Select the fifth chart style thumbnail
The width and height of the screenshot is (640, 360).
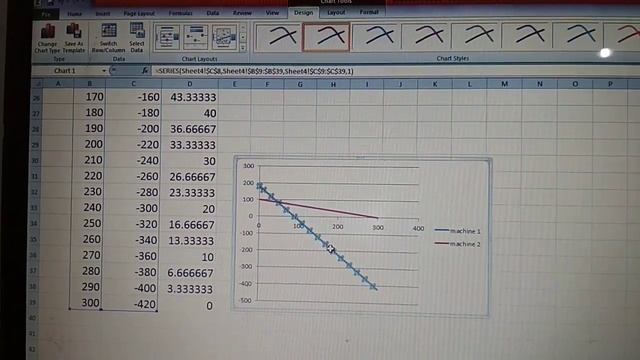pos(476,36)
